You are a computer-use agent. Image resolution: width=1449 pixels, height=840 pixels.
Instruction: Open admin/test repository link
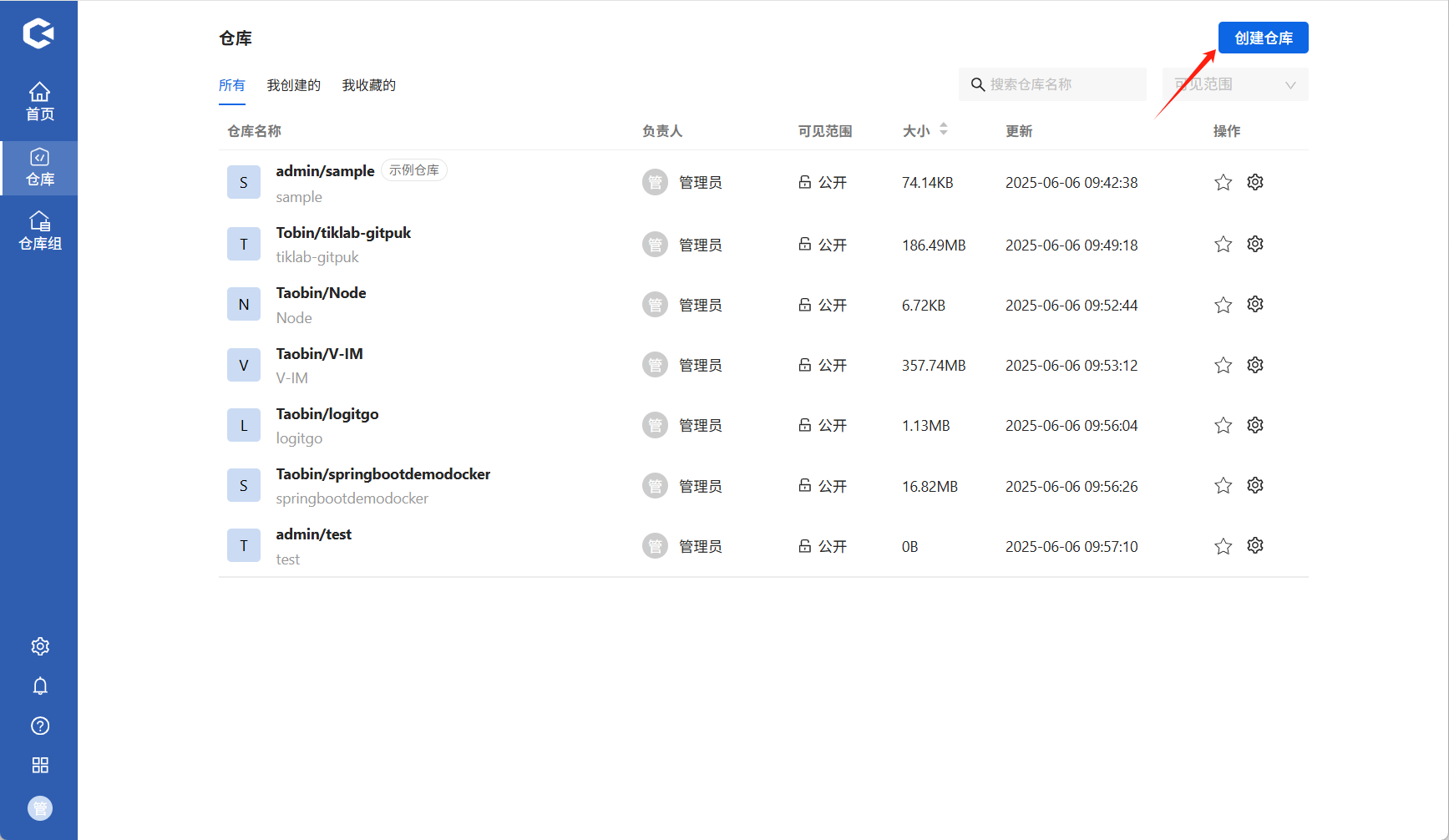click(313, 534)
